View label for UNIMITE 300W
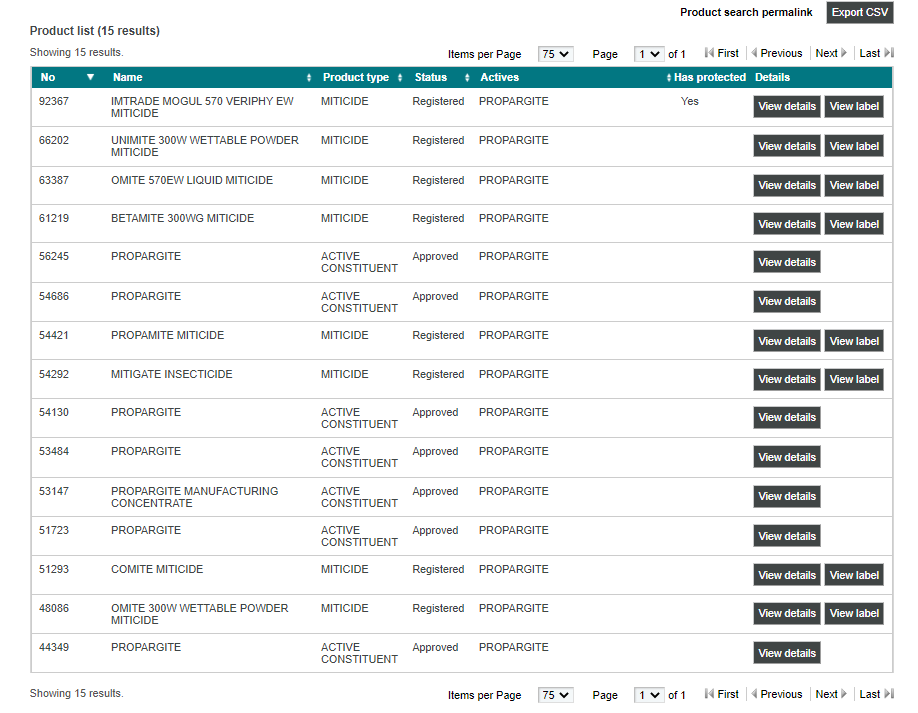The image size is (918, 713). (854, 146)
